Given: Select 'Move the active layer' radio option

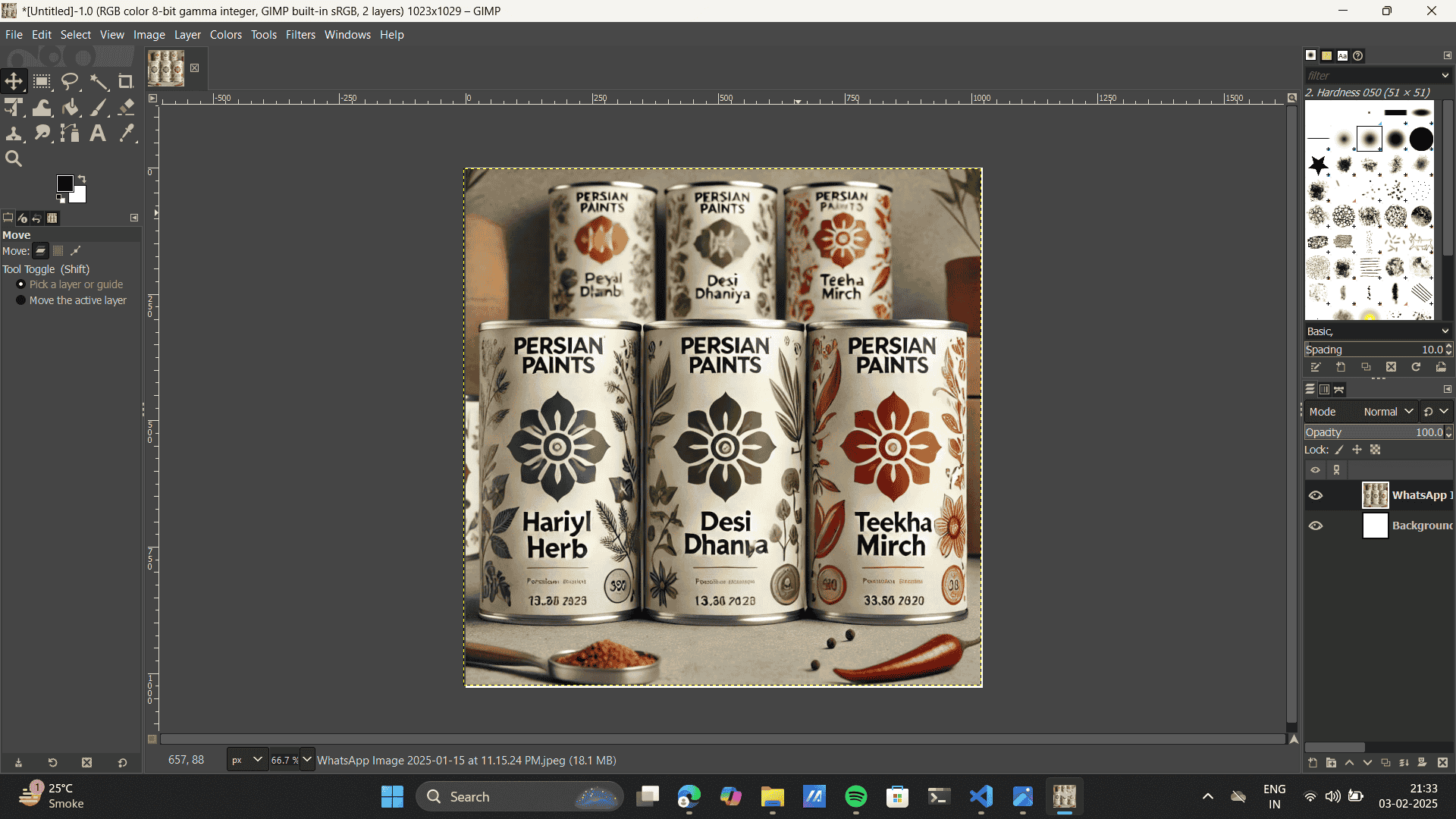Looking at the screenshot, I should 21,300.
